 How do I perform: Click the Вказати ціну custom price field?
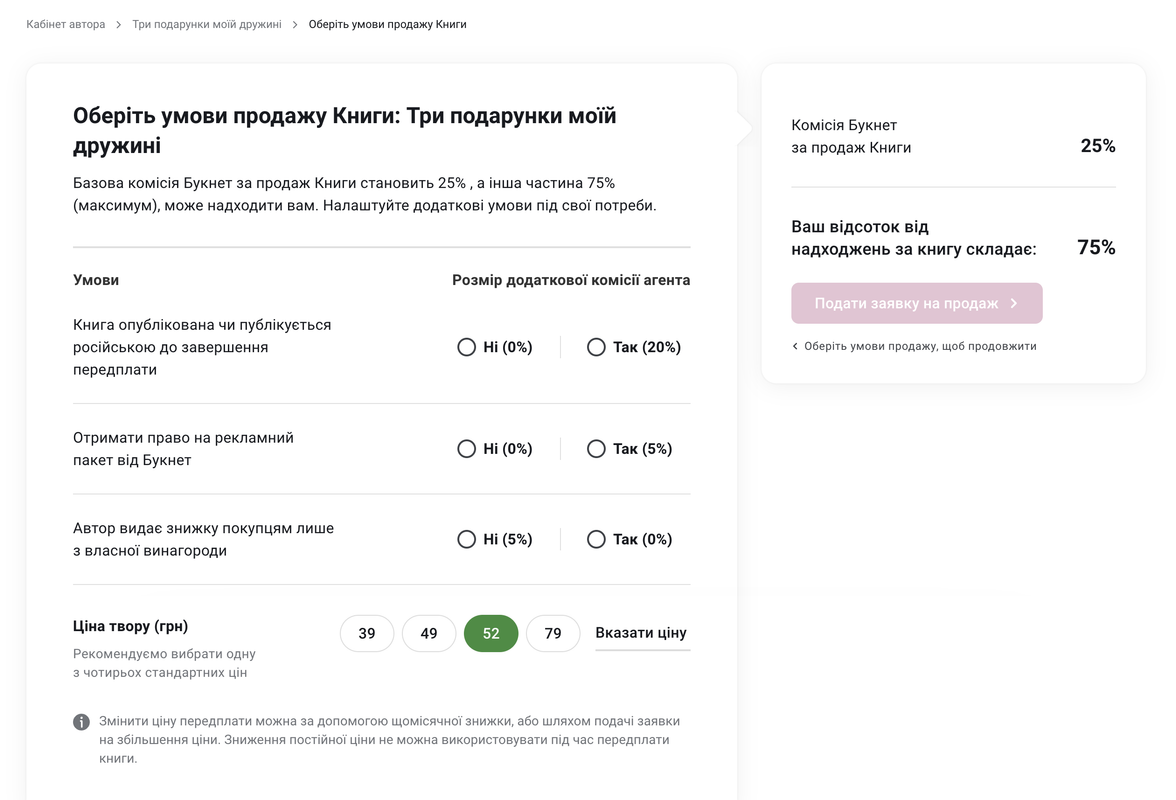[643, 634]
